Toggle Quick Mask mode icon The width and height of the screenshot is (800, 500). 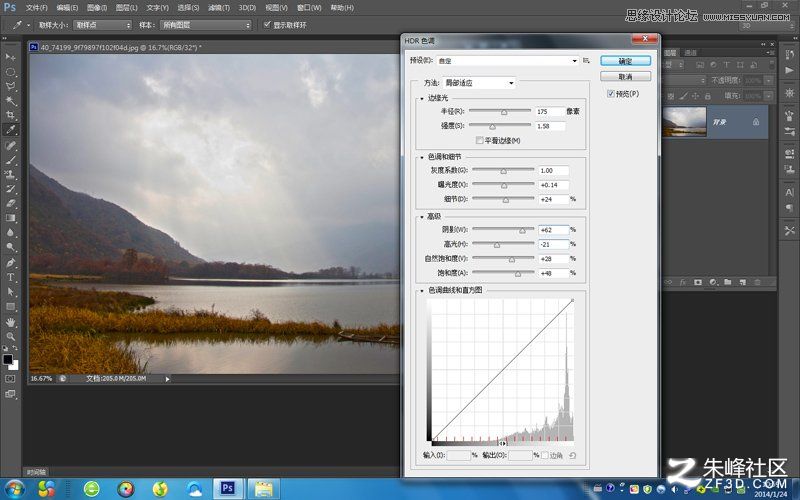click(10, 379)
